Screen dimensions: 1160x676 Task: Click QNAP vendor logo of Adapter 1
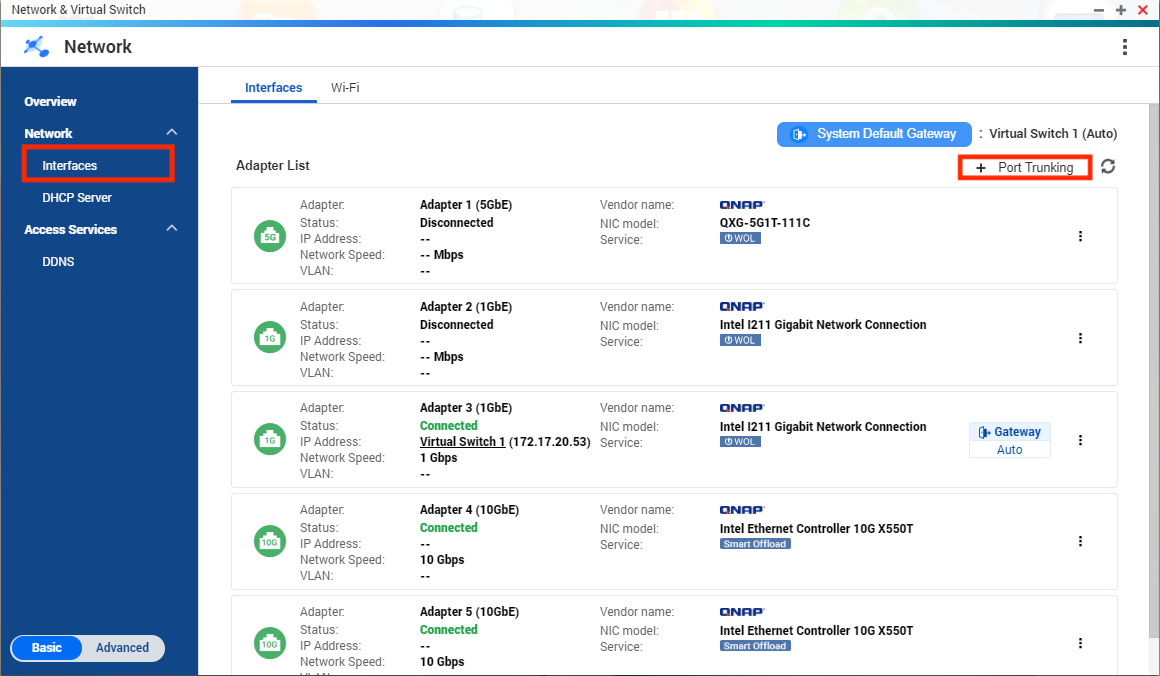(x=742, y=205)
